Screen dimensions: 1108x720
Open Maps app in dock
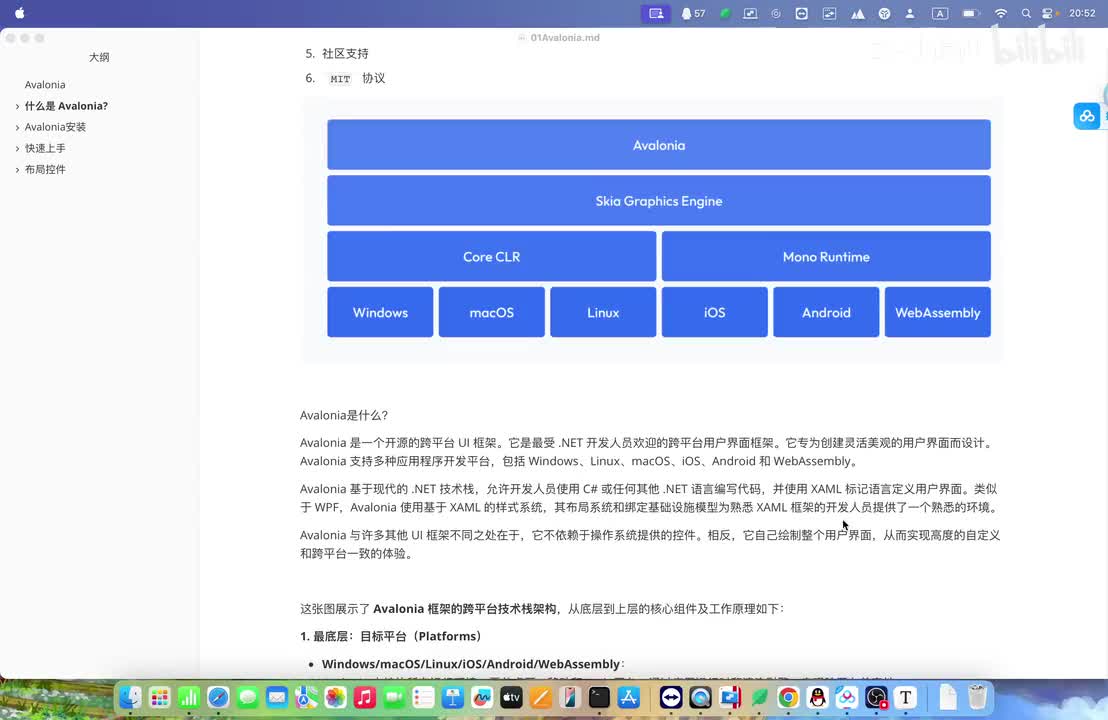pyautogui.click(x=306, y=698)
